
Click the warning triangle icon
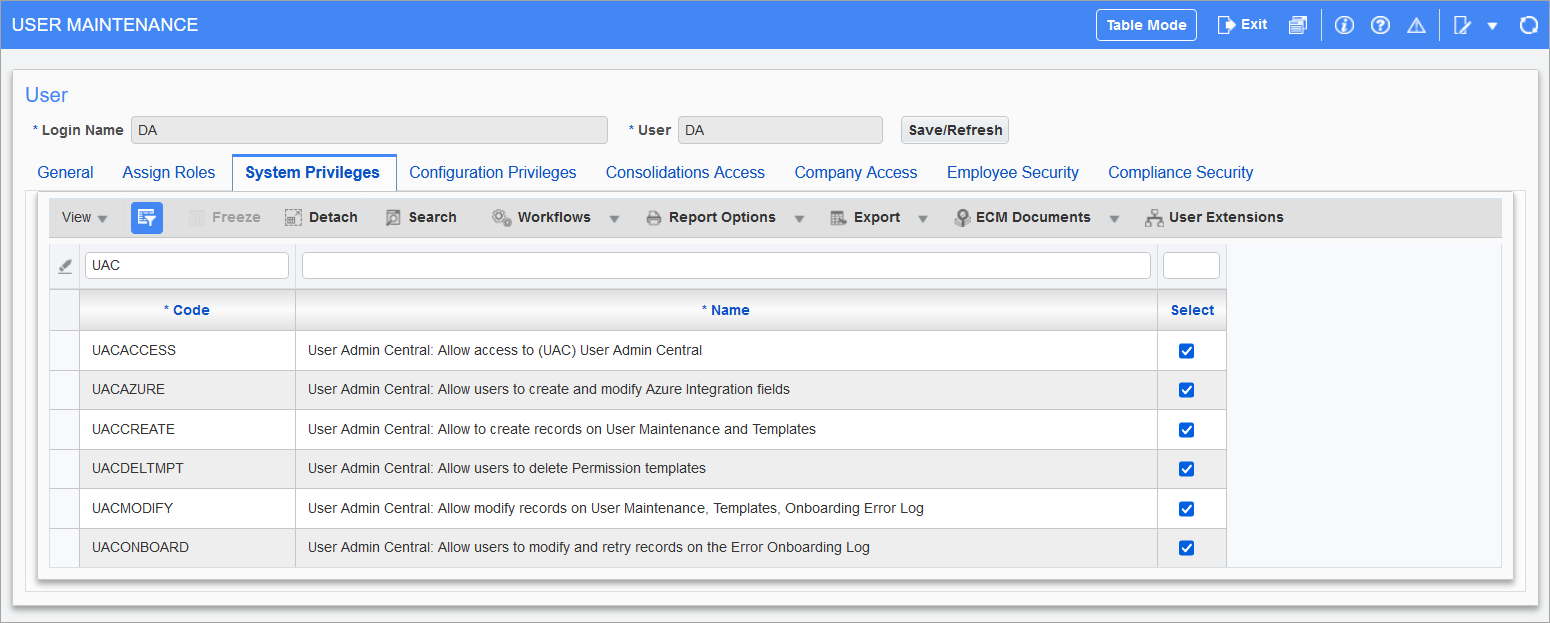(x=1416, y=25)
